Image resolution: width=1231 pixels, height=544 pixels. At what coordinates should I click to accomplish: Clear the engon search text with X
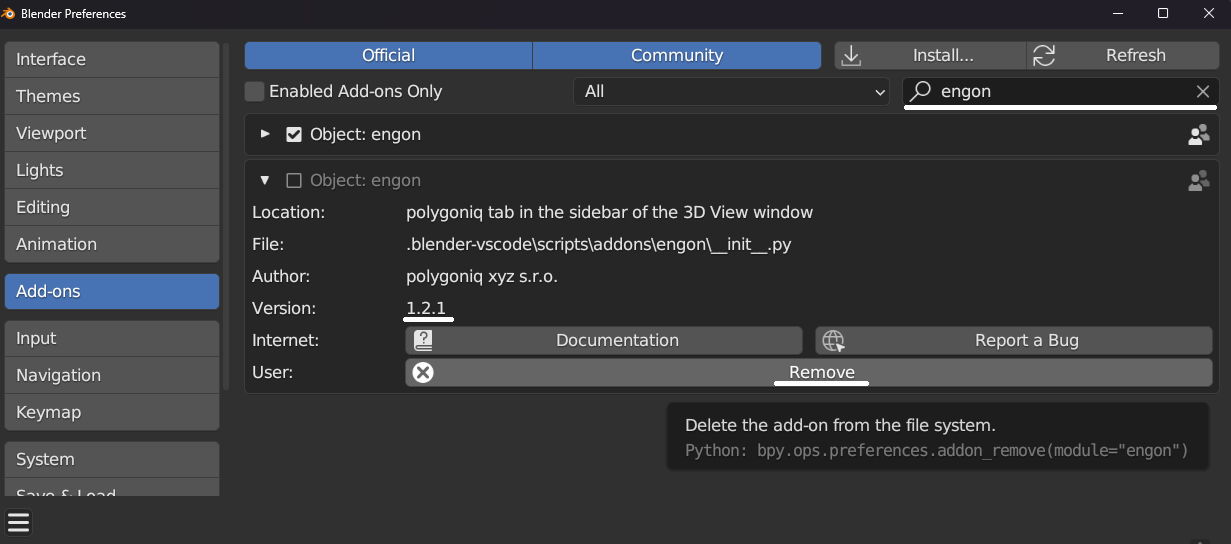pos(1203,91)
